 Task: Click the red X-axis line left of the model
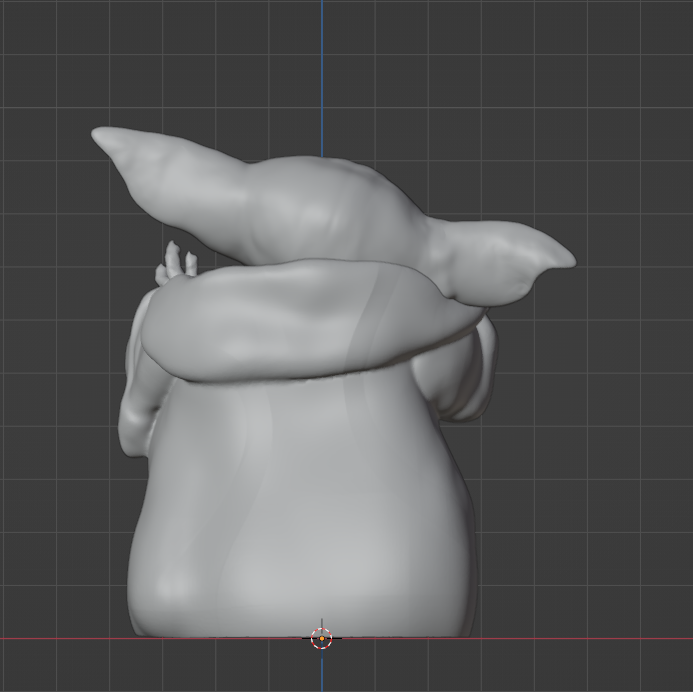(60, 638)
